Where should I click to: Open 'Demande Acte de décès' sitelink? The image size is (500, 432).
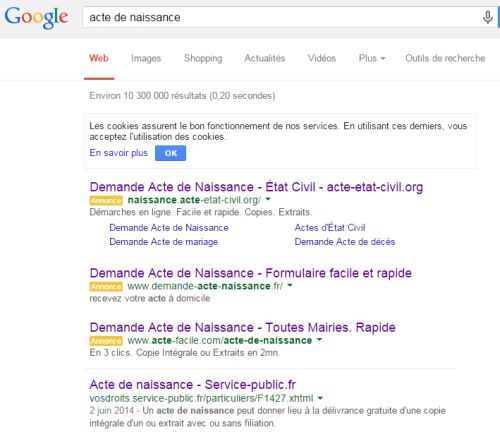click(345, 242)
